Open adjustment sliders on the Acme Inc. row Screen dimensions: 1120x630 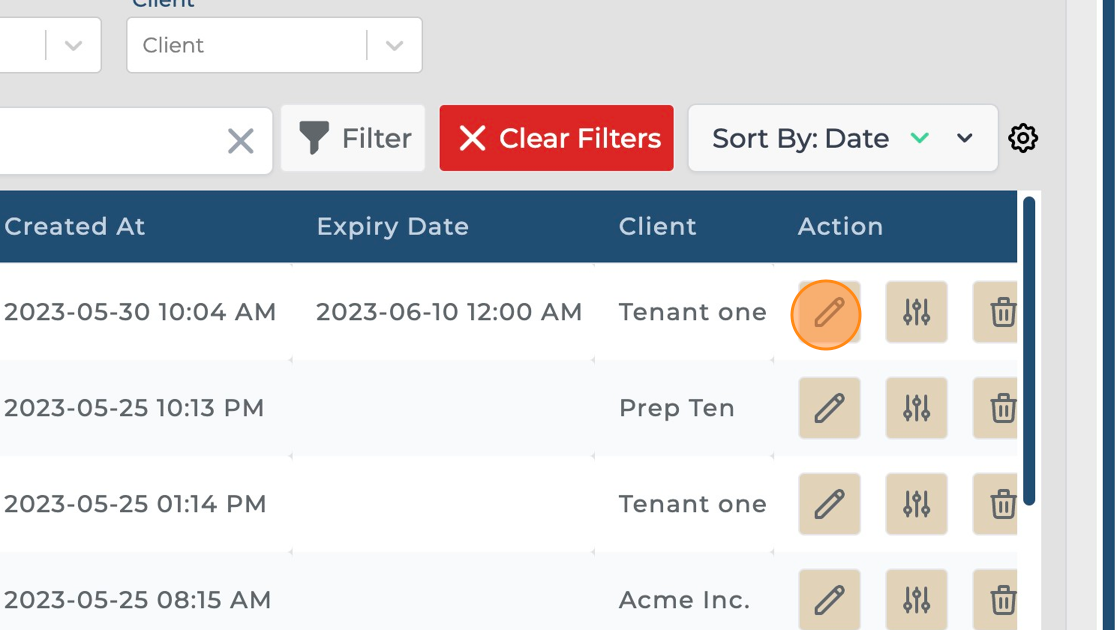tap(917, 599)
